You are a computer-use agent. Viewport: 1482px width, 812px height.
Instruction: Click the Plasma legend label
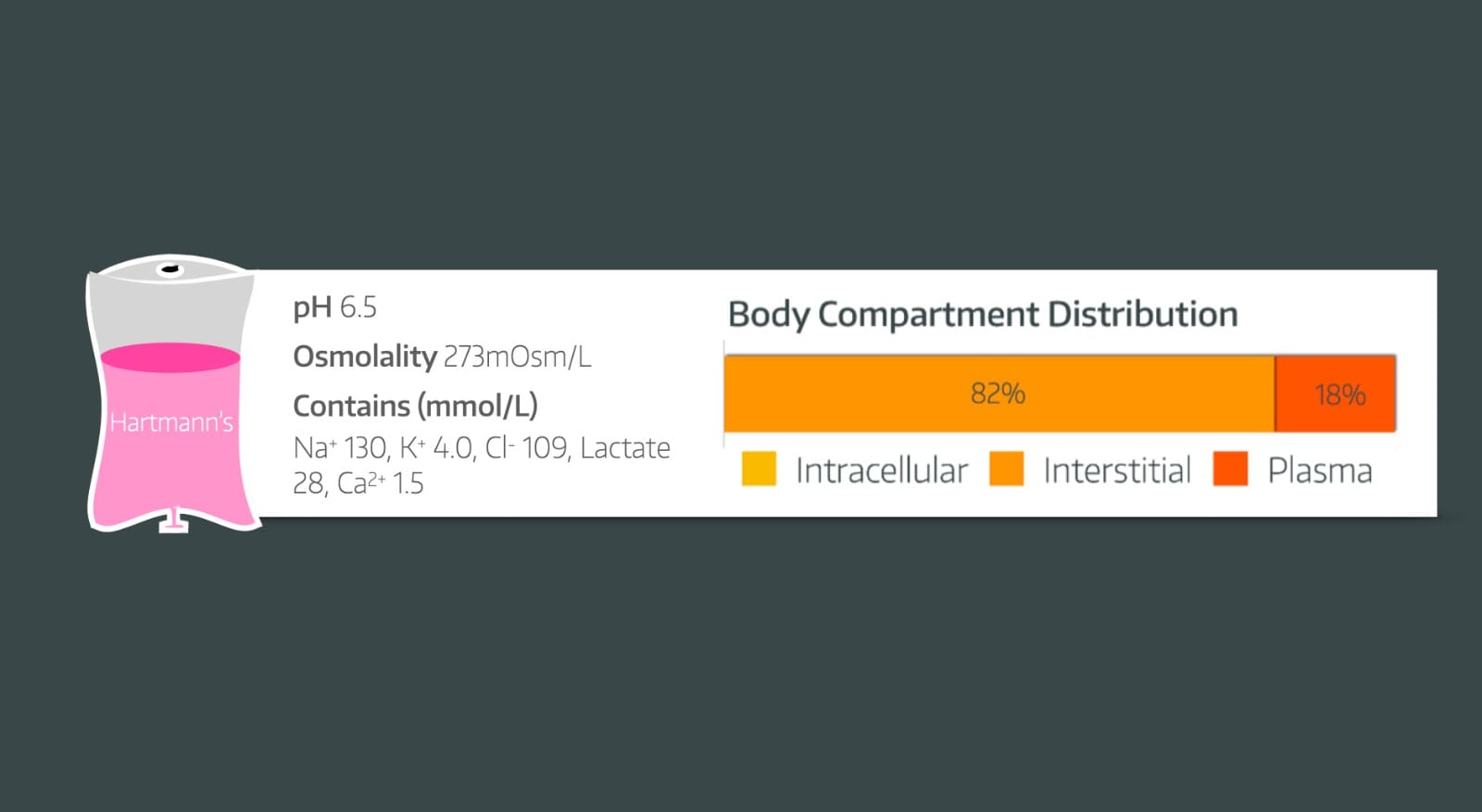[x=1319, y=470]
